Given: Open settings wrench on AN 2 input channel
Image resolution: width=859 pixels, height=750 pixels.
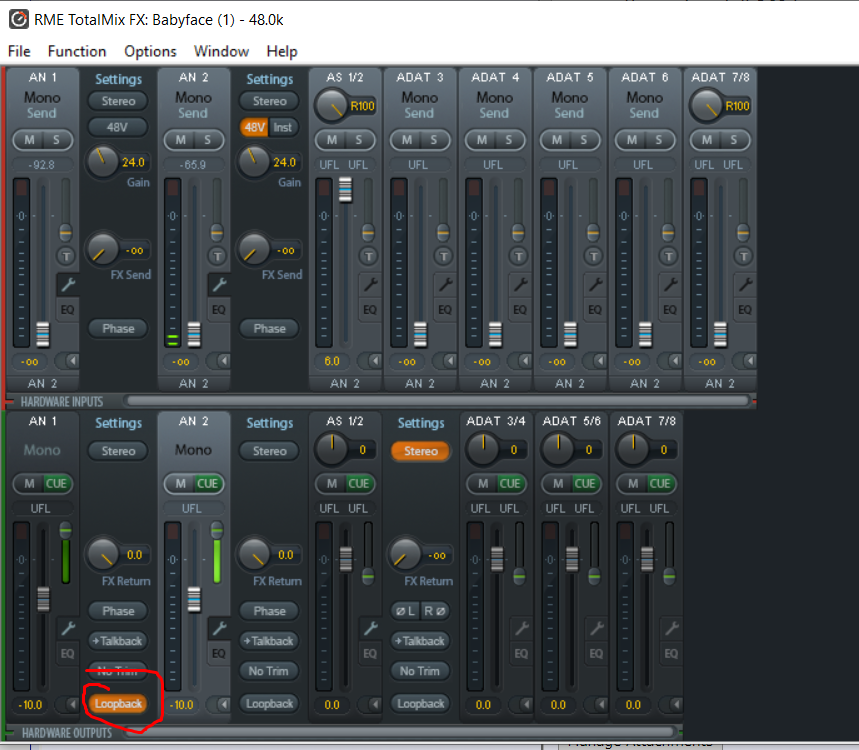Looking at the screenshot, I should tap(219, 284).
